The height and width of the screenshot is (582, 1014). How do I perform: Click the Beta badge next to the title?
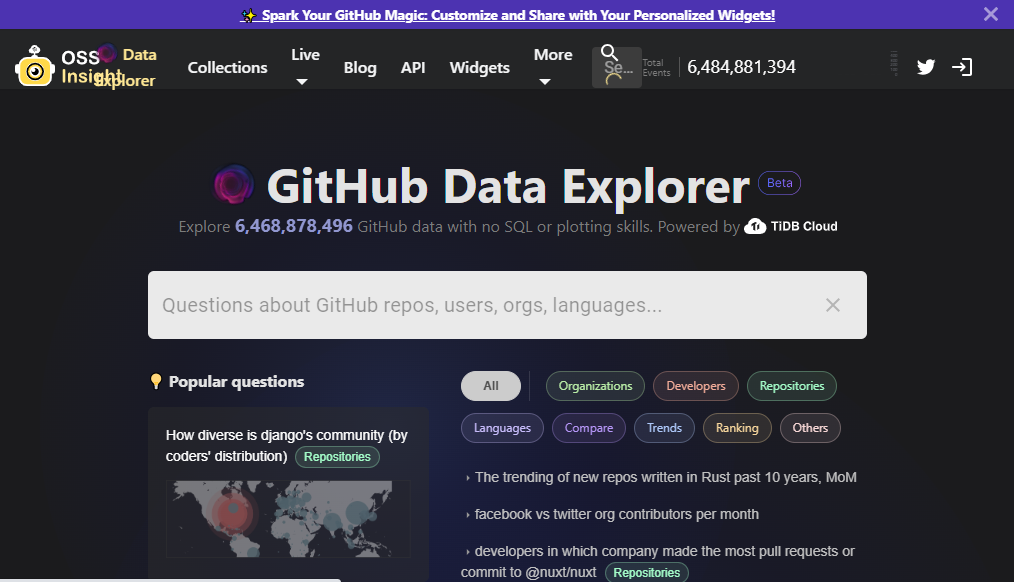coord(779,182)
